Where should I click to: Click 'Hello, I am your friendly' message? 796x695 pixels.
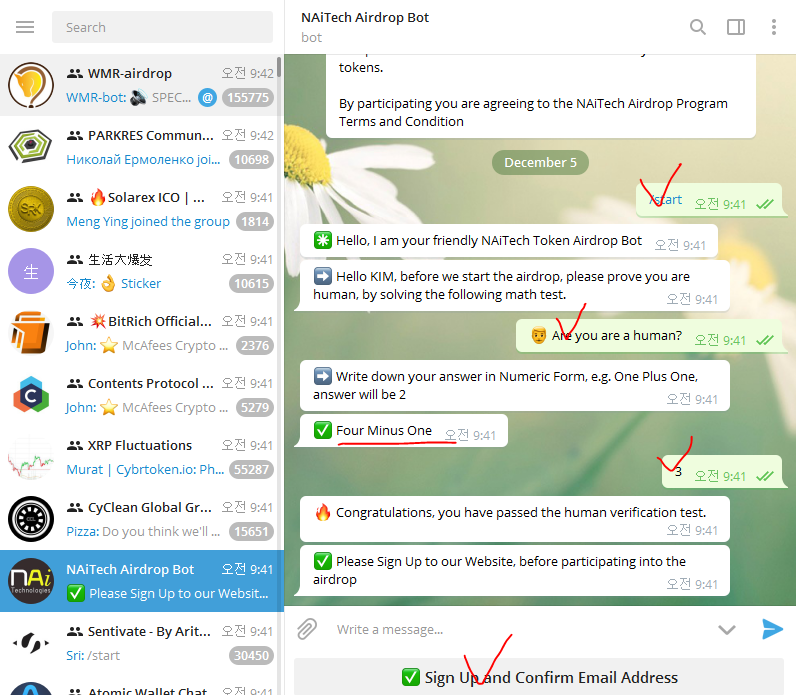pos(509,241)
